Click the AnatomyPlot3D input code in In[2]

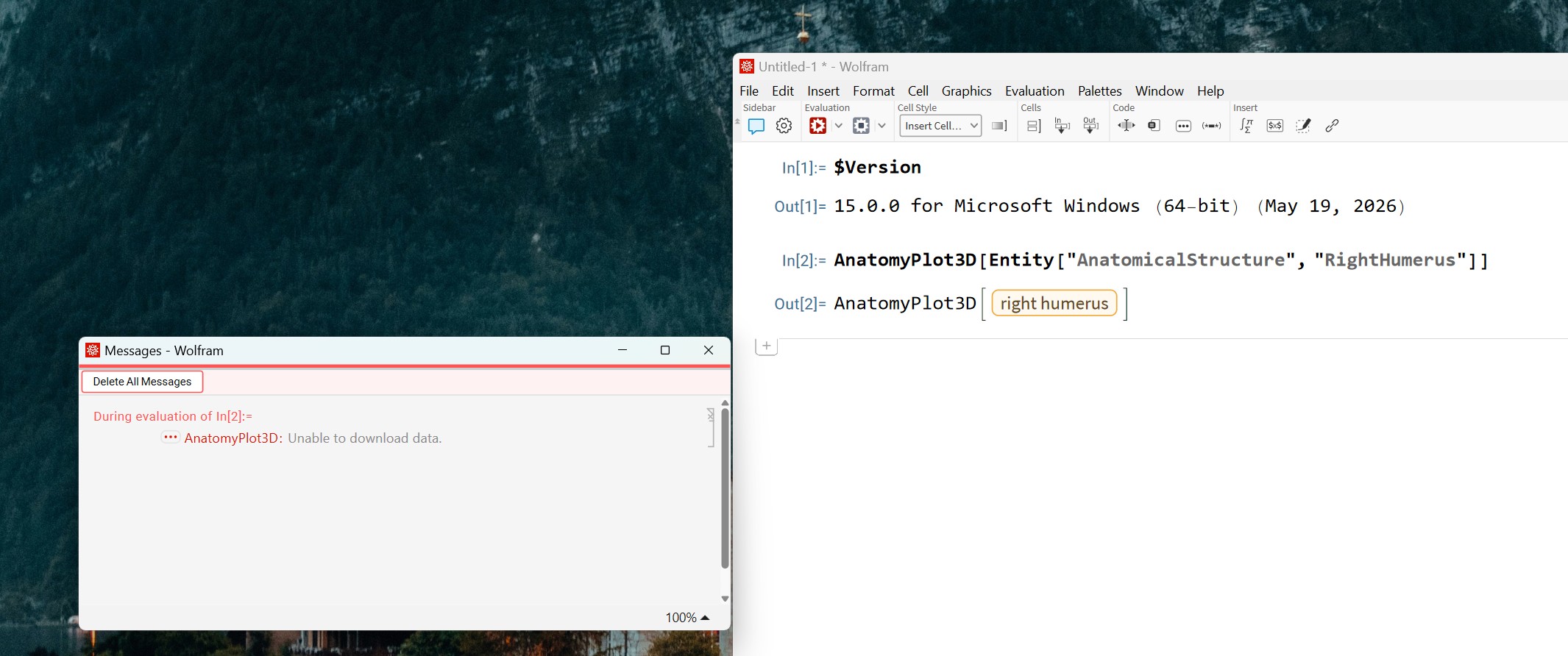point(1161,260)
